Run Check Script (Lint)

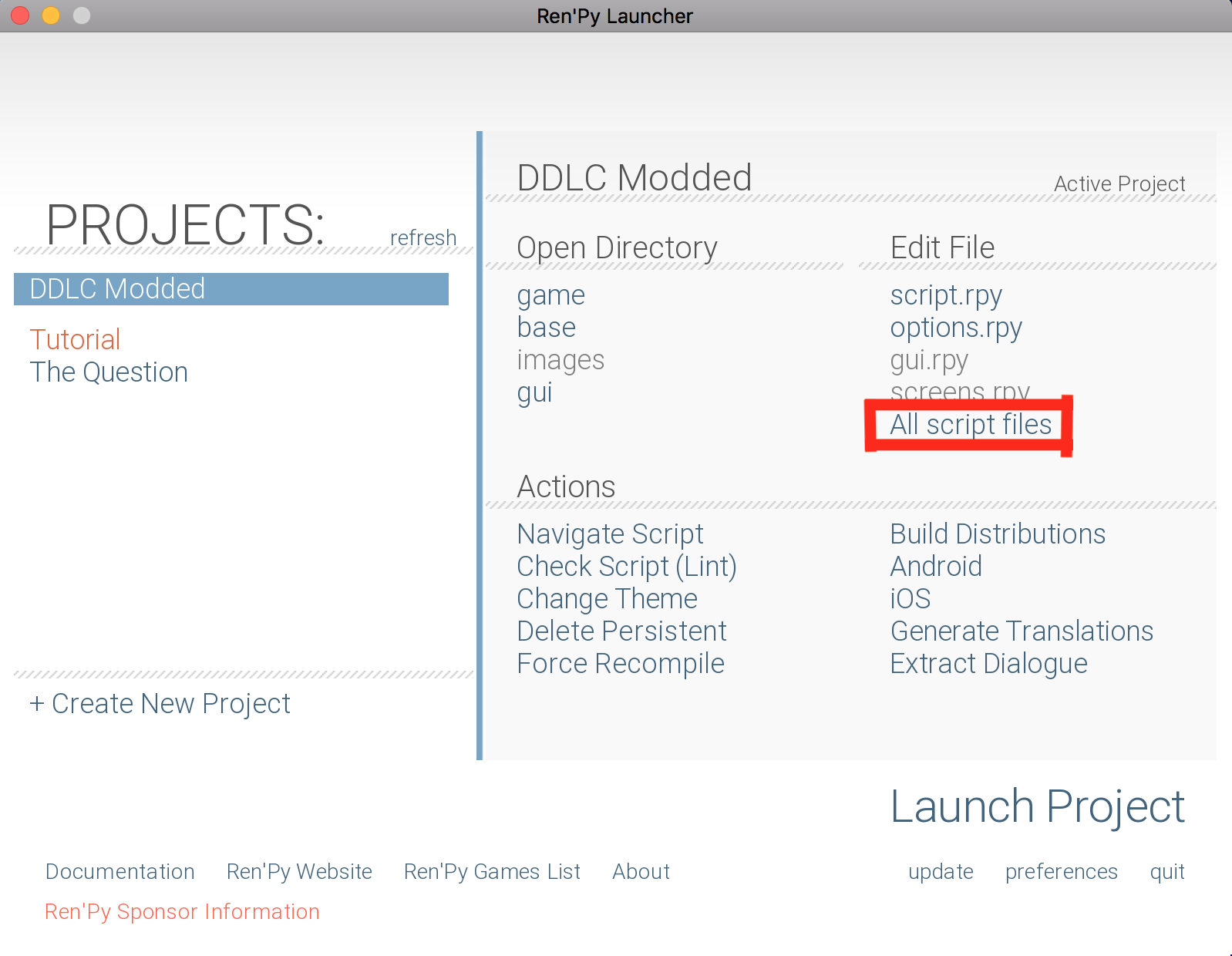[x=627, y=567]
